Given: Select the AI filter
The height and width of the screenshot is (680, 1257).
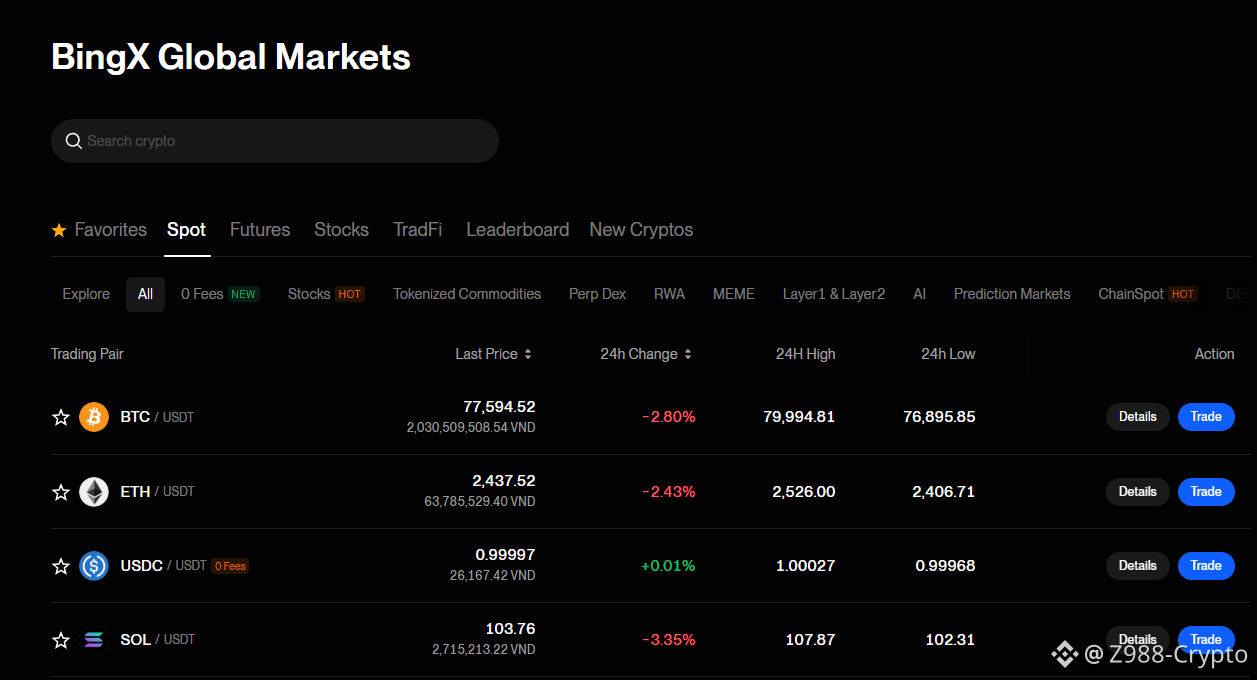Looking at the screenshot, I should (920, 294).
